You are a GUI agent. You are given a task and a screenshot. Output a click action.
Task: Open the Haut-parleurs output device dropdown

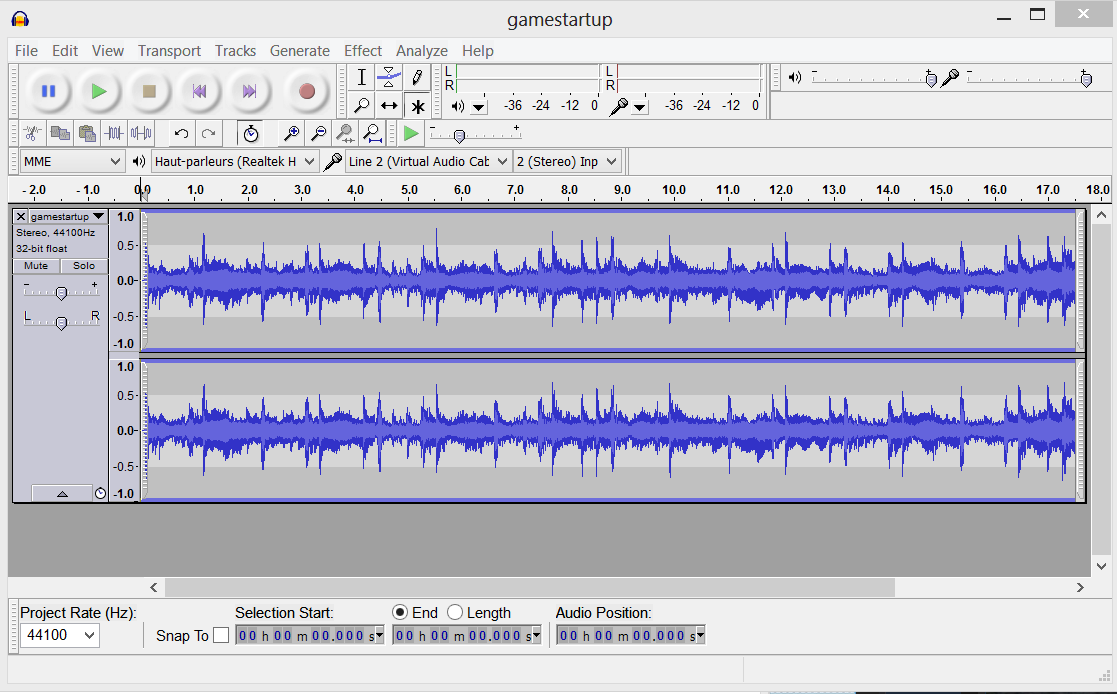coord(234,162)
